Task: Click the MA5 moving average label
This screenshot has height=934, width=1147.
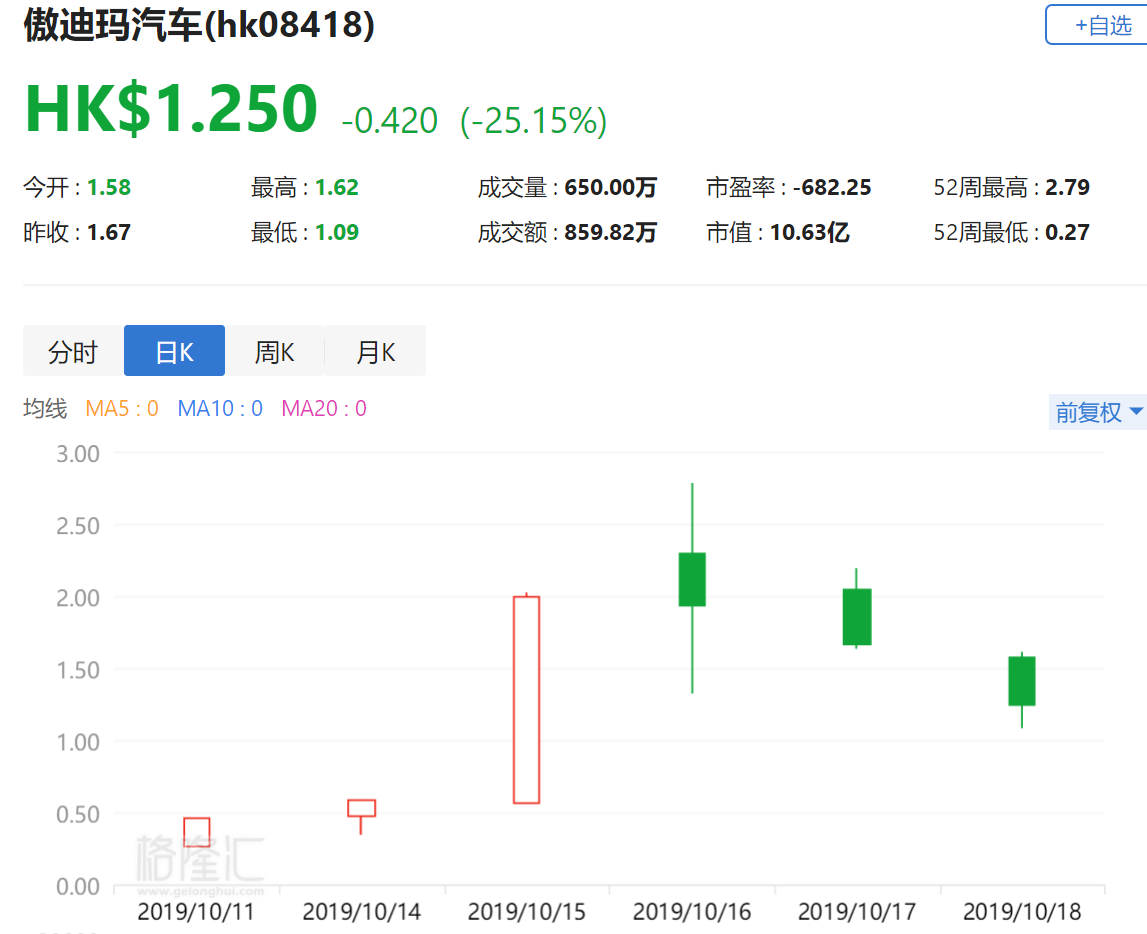Action: pos(121,408)
